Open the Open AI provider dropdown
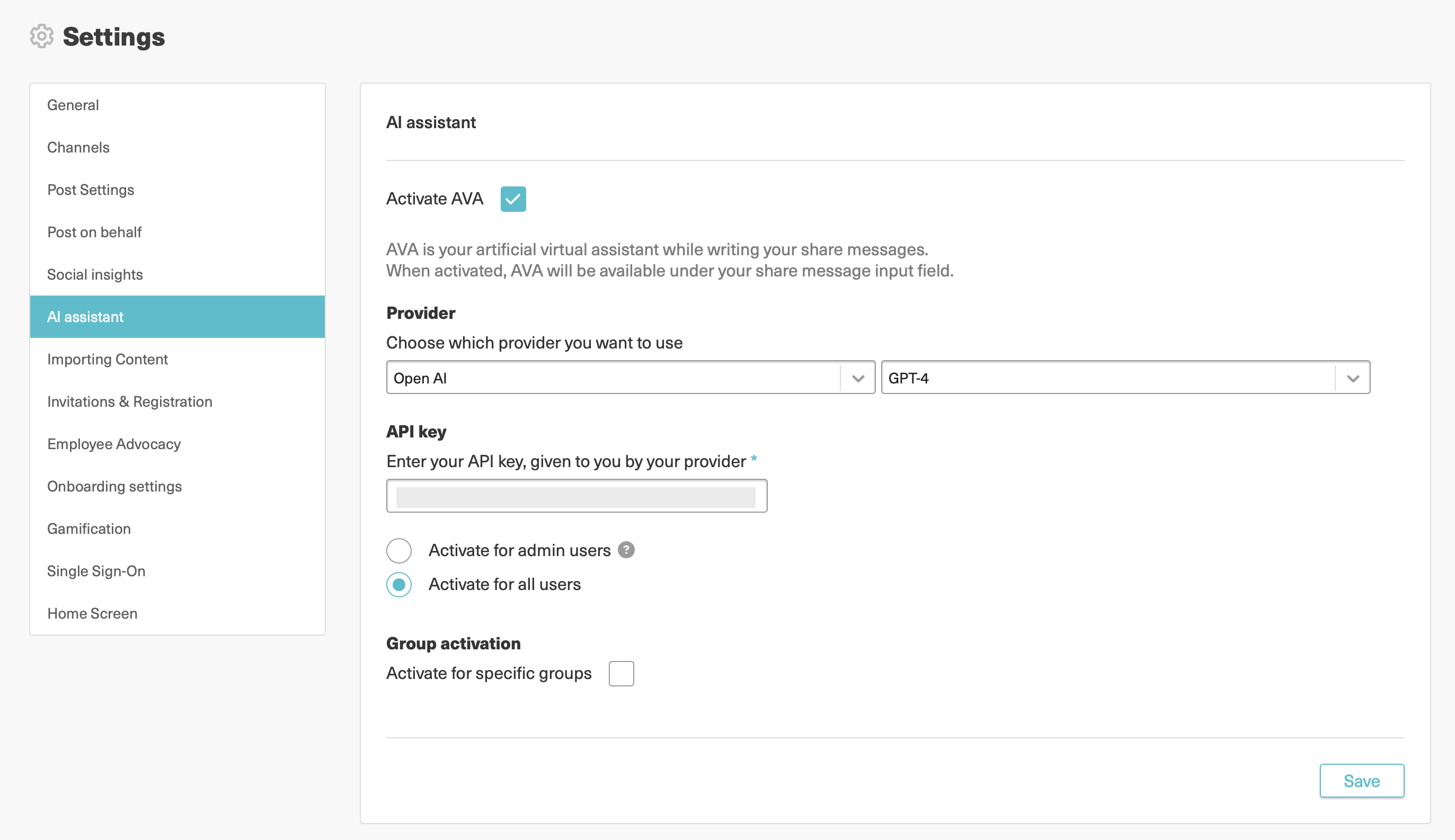Viewport: 1455px width, 840px height. pyautogui.click(x=630, y=378)
